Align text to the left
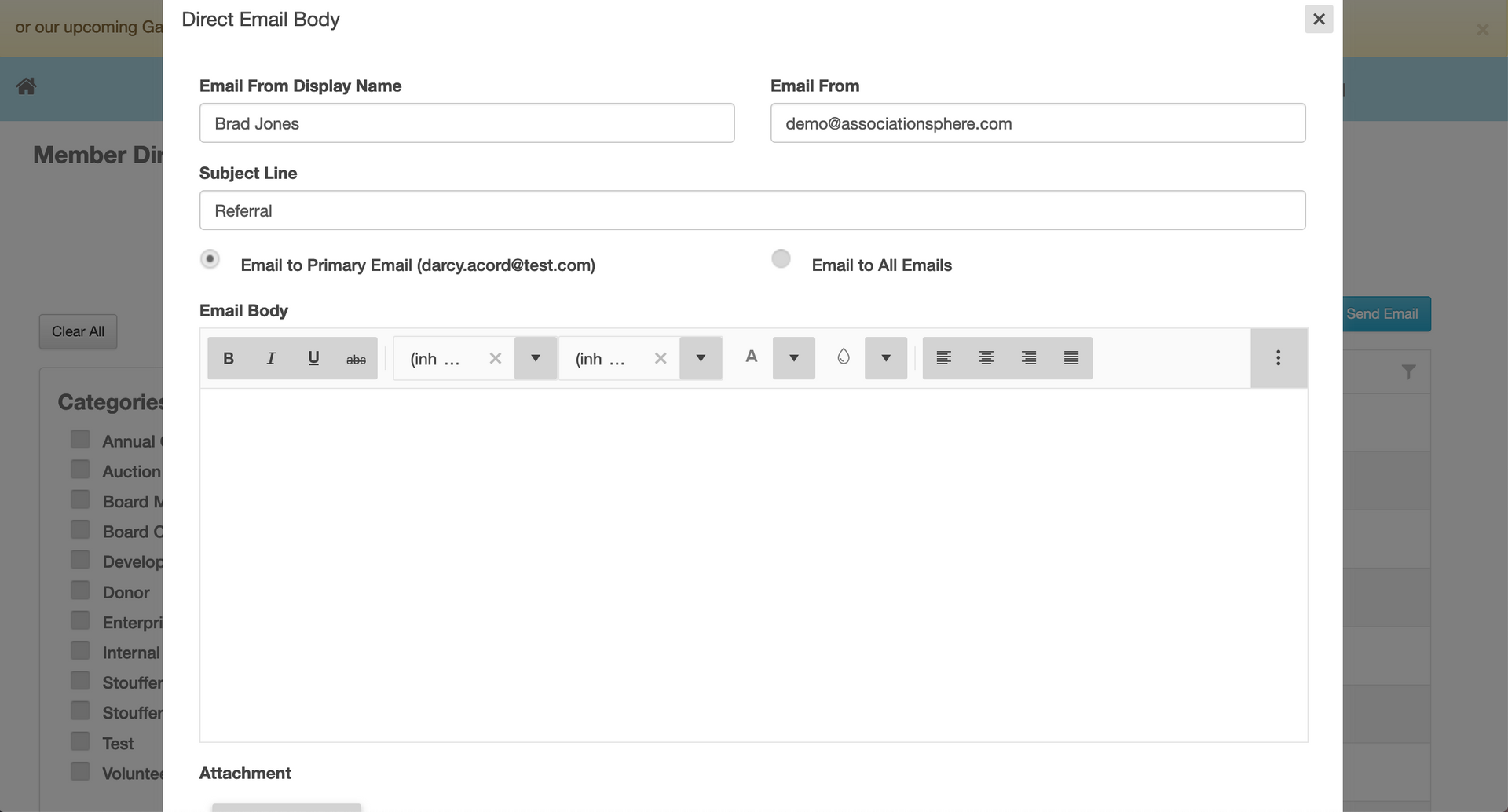 [x=944, y=358]
